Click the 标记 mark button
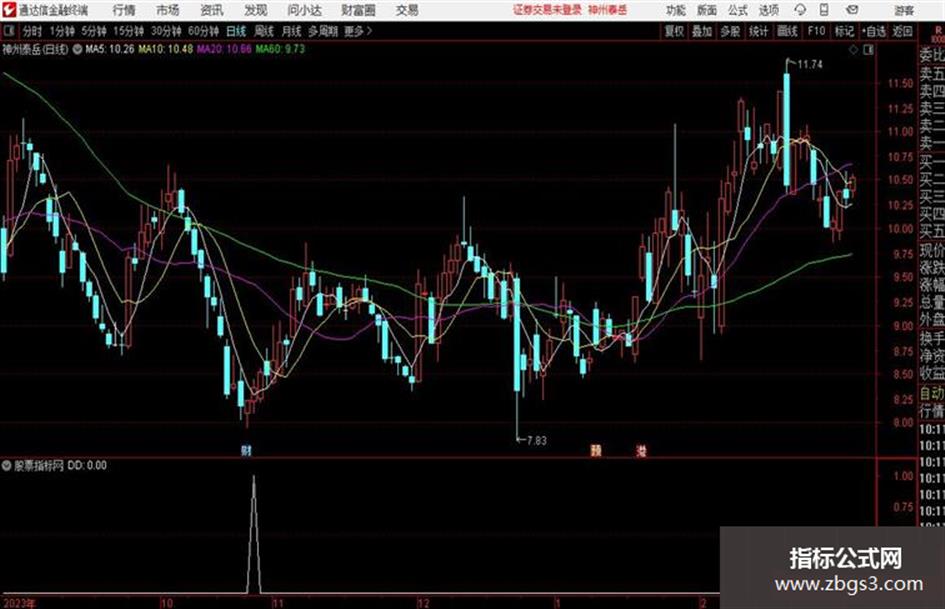 tap(844, 31)
